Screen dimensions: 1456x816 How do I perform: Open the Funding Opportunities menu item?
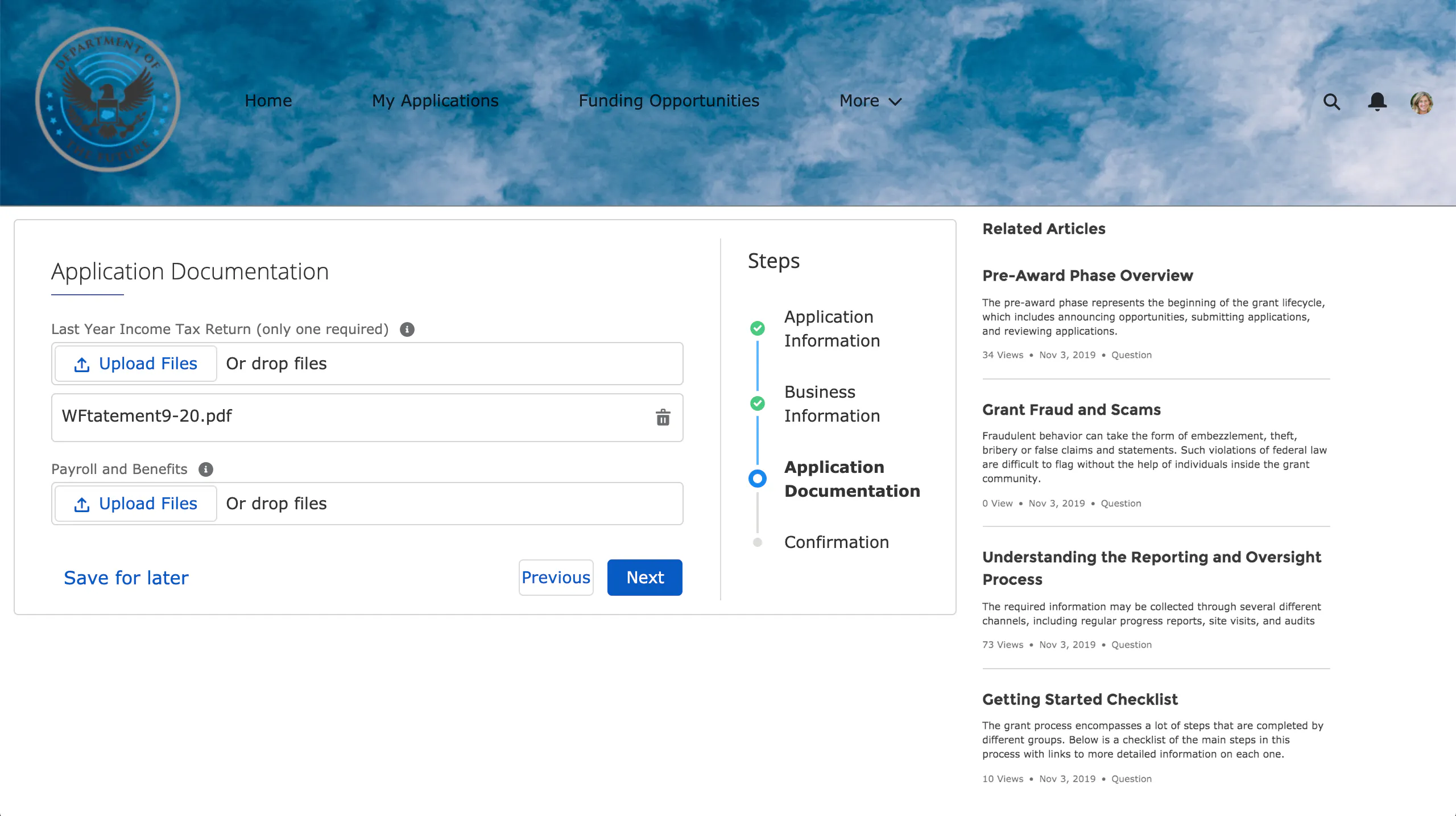tap(669, 101)
